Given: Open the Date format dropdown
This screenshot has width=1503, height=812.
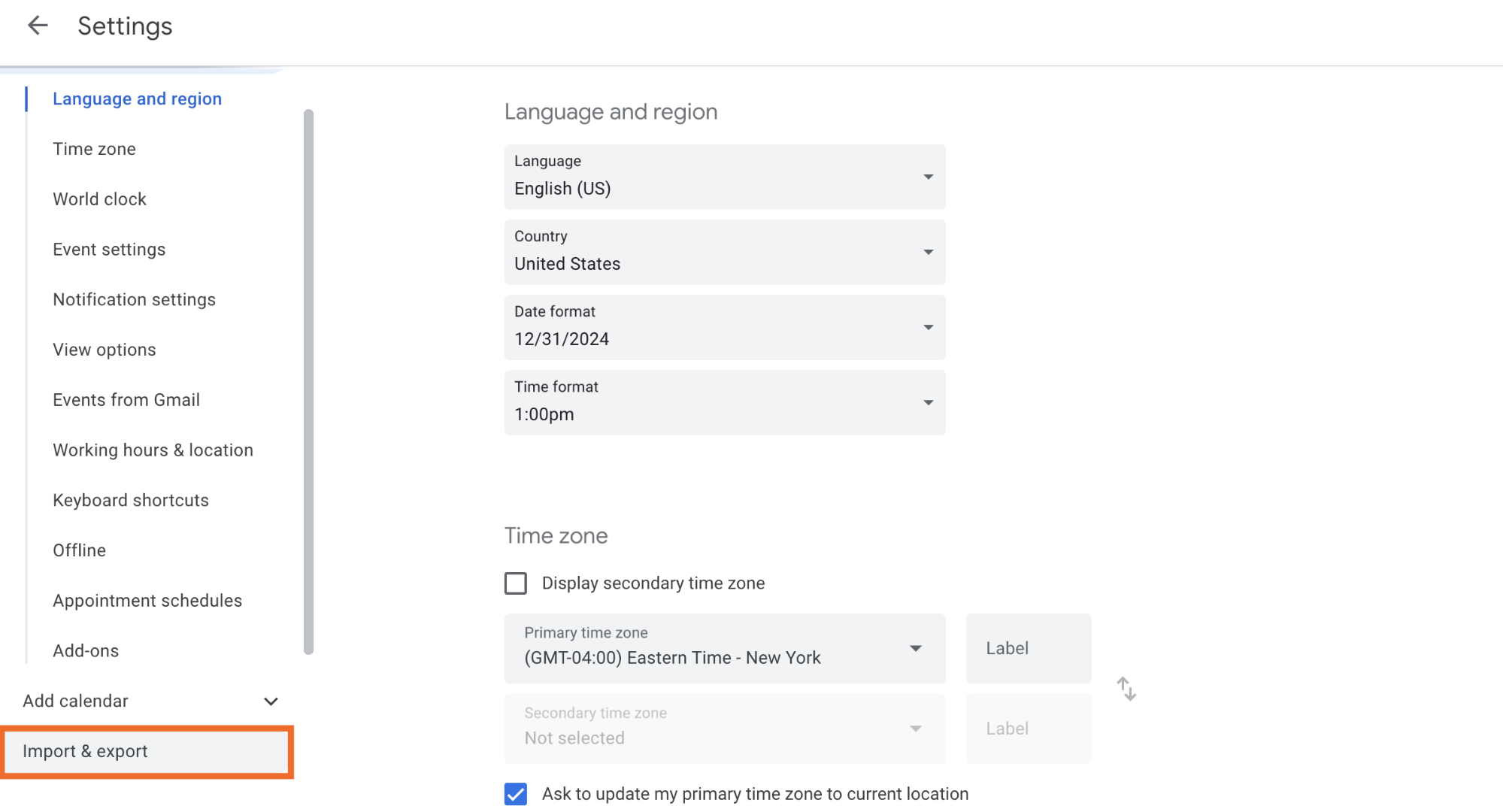Looking at the screenshot, I should [x=723, y=328].
